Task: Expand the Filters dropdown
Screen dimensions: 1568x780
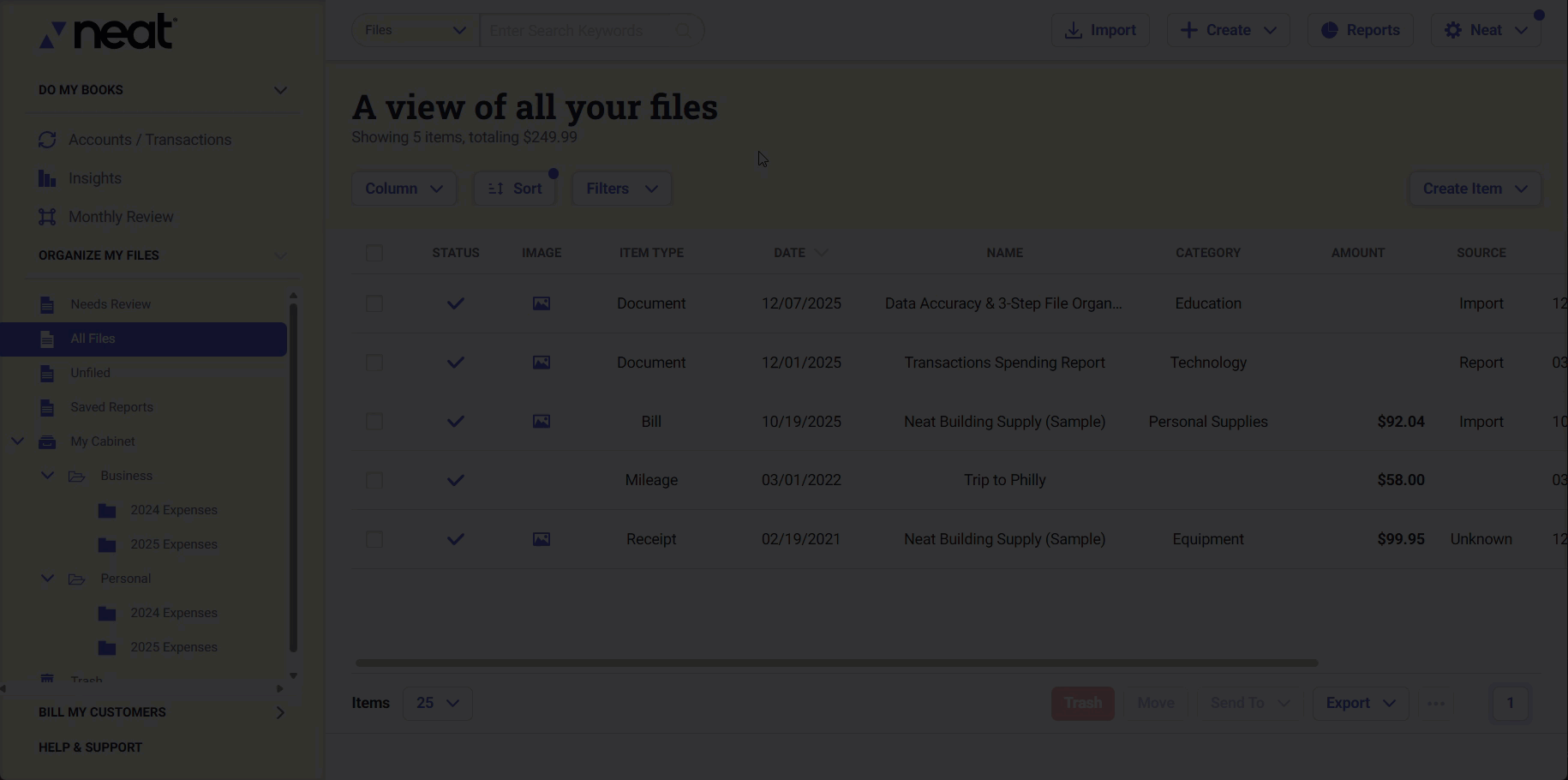Action: pyautogui.click(x=621, y=189)
